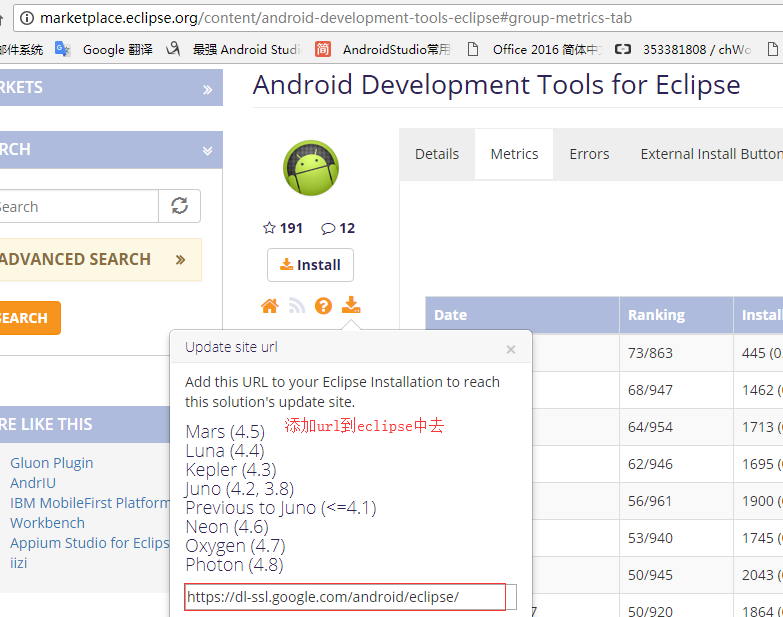Open the 最强 Android Studio bookmark

(234, 49)
